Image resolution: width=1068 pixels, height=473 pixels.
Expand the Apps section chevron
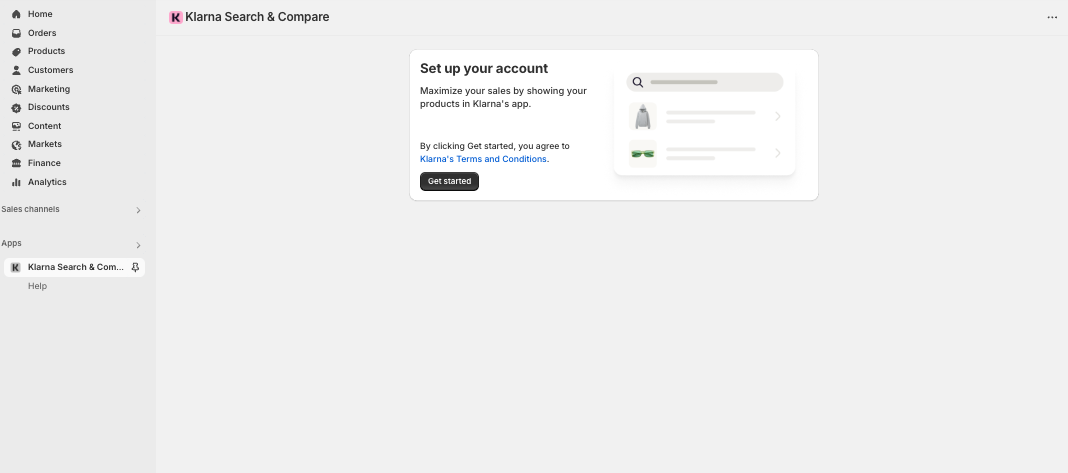point(138,245)
